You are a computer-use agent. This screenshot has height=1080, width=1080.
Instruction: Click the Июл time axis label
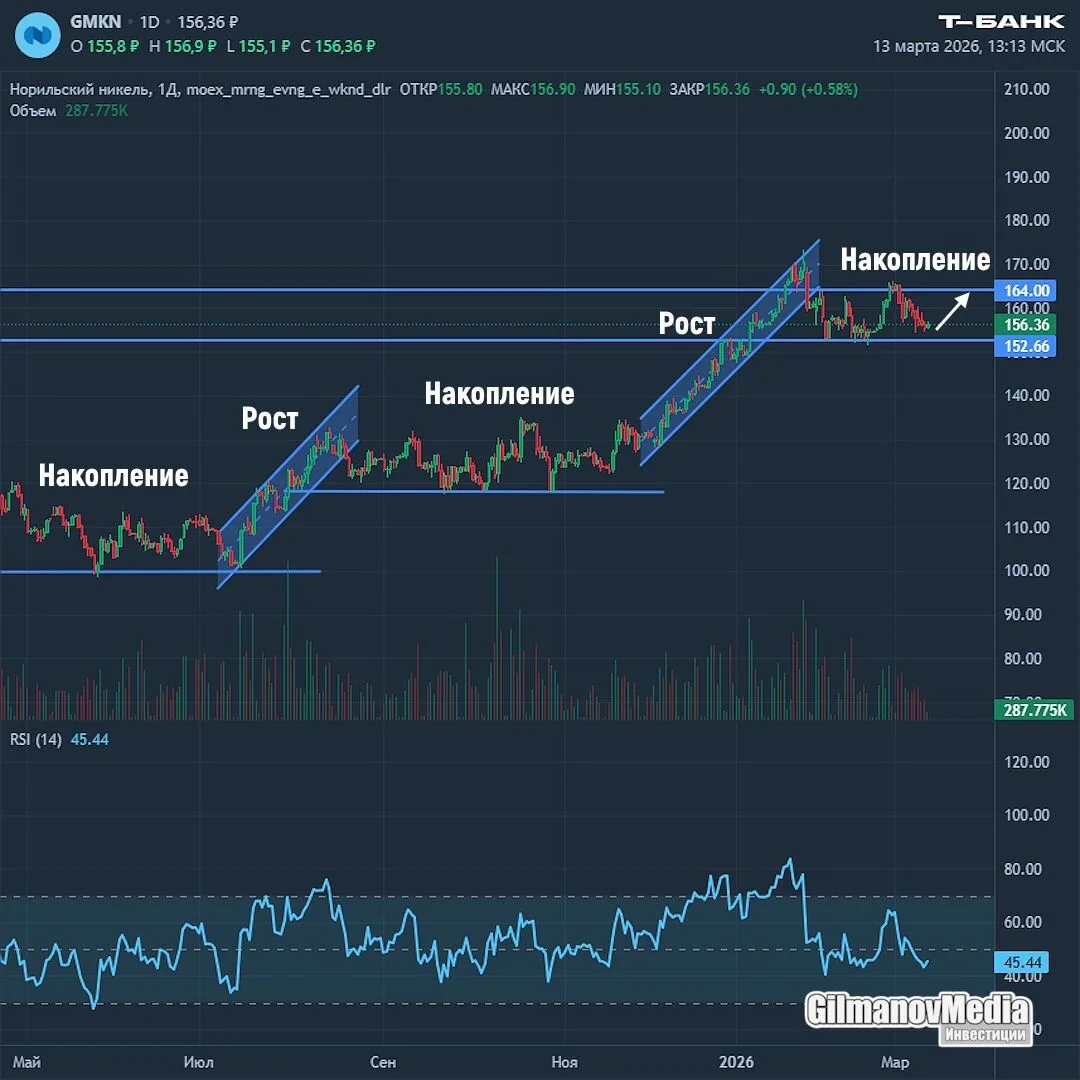point(198,1062)
